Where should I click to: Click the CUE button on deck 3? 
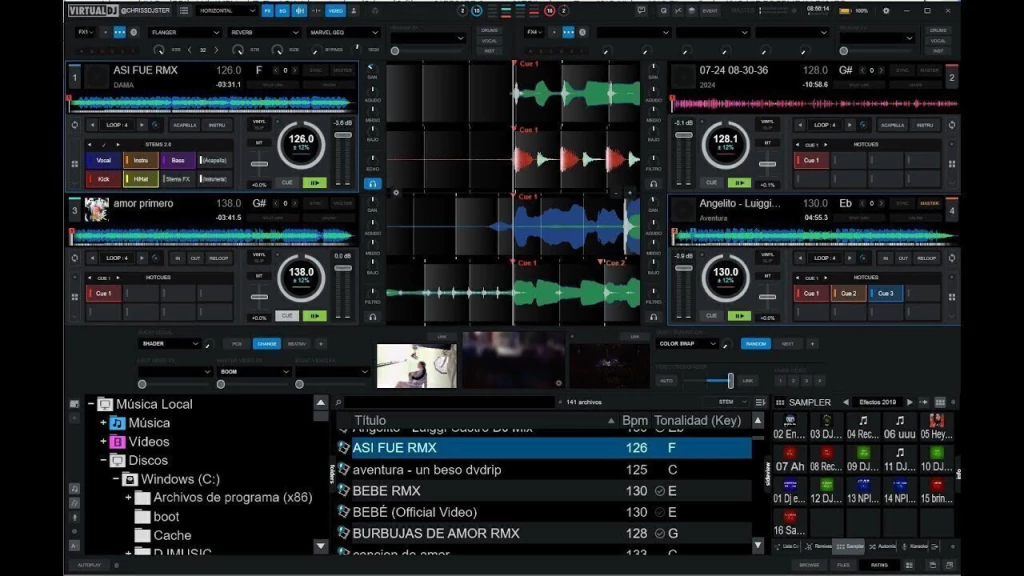[x=287, y=315]
